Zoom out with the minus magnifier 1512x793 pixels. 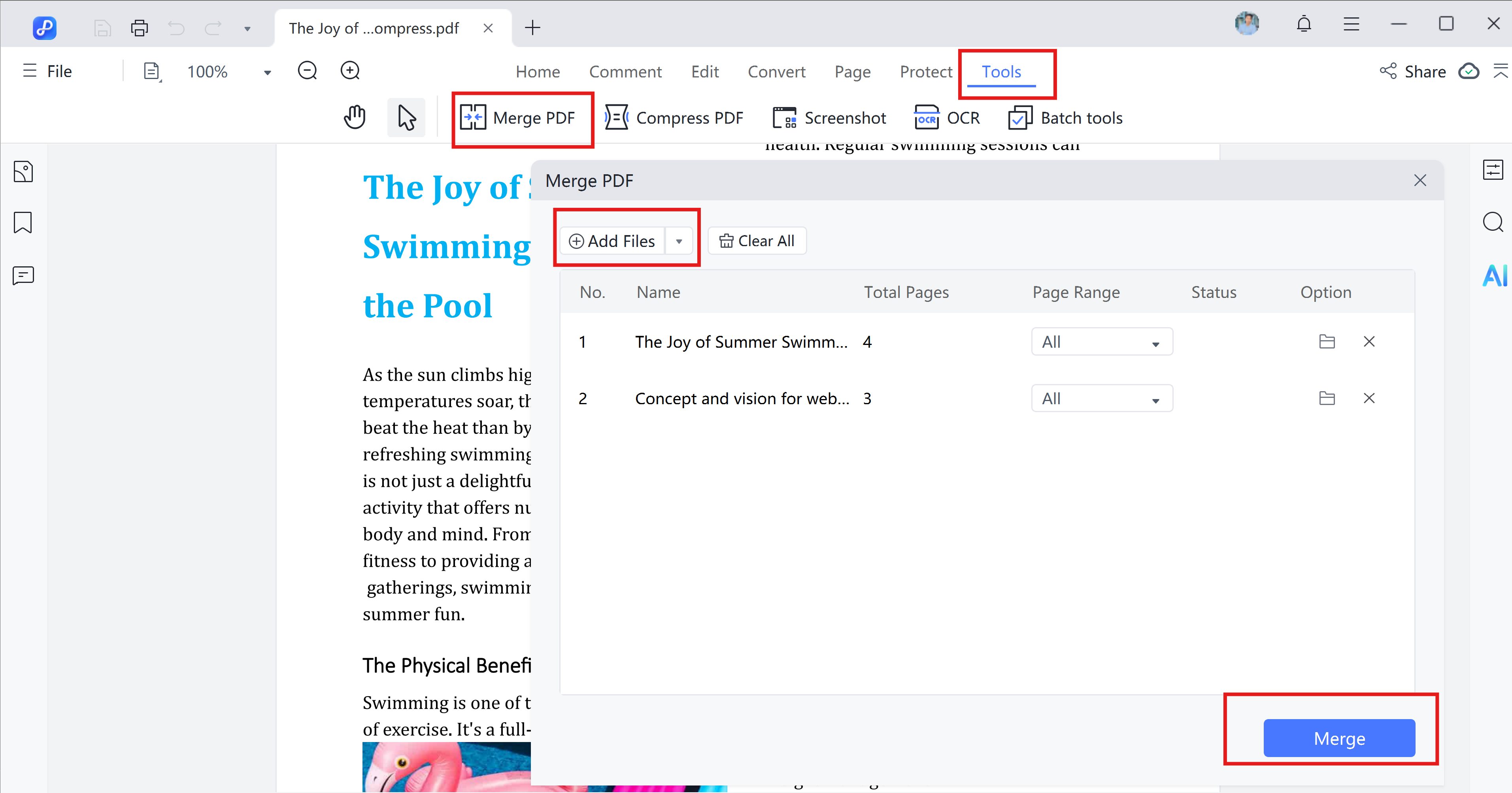(x=307, y=71)
